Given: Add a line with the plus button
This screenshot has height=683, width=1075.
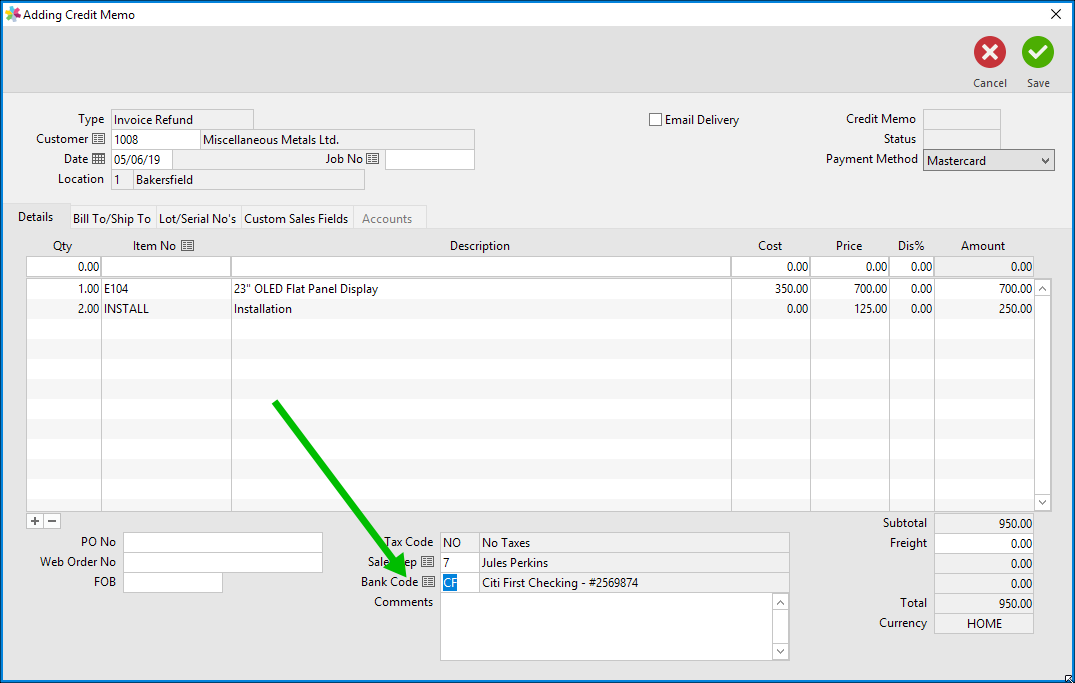Looking at the screenshot, I should pyautogui.click(x=34, y=521).
